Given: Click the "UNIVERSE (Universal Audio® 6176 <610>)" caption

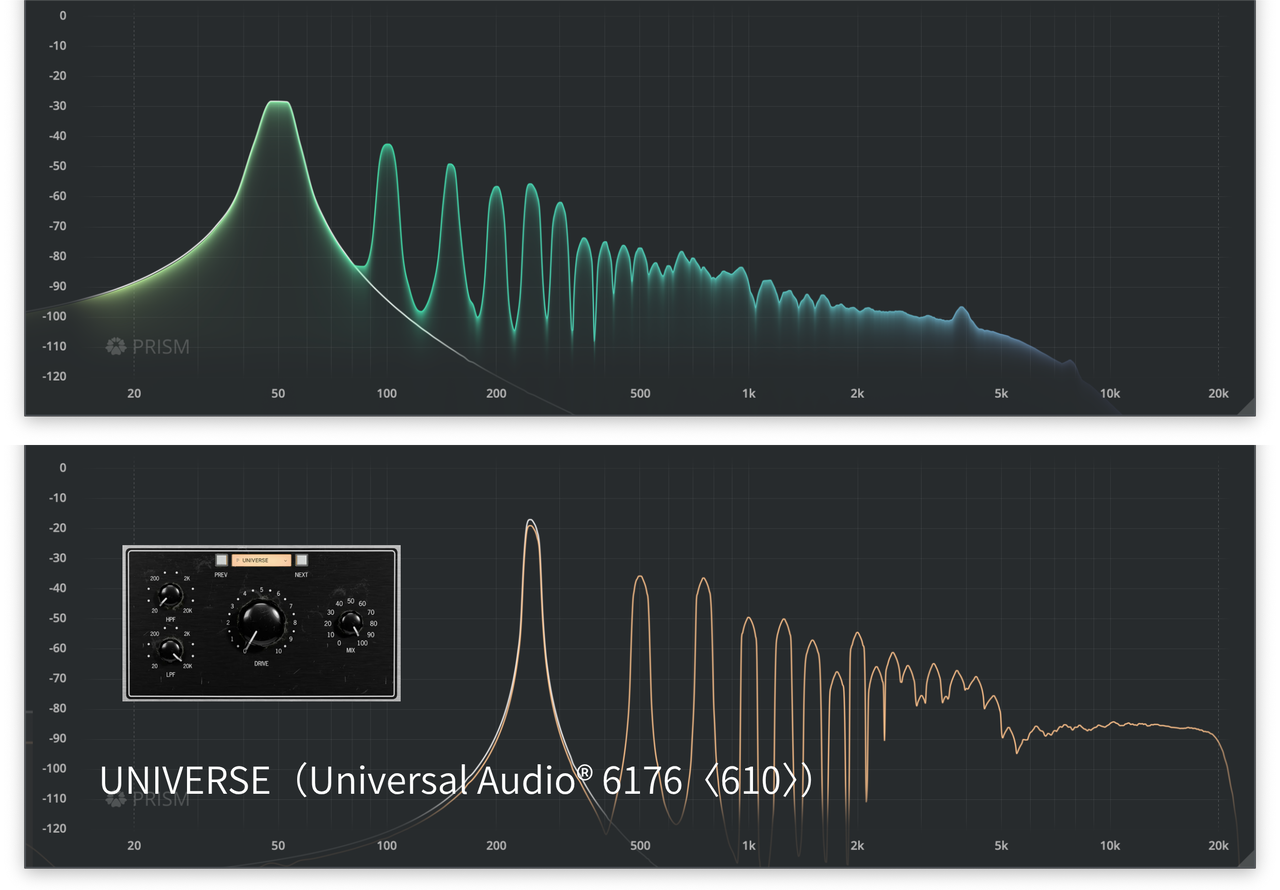Looking at the screenshot, I should click(x=456, y=780).
